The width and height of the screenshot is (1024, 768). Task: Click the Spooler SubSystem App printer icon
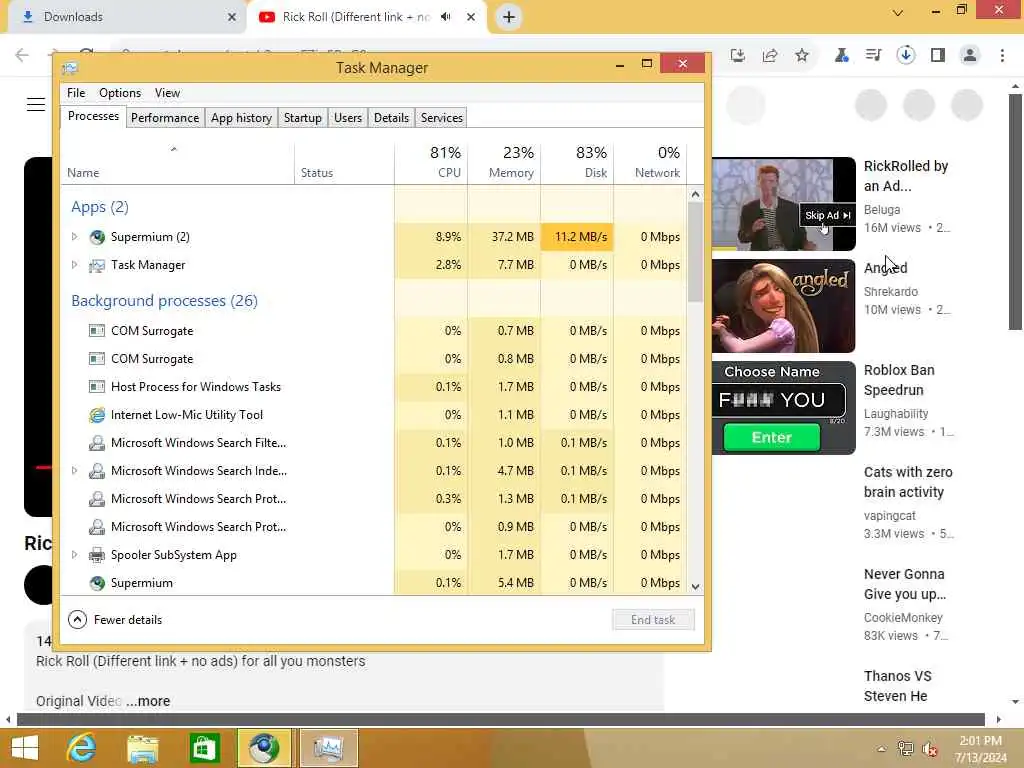97,555
